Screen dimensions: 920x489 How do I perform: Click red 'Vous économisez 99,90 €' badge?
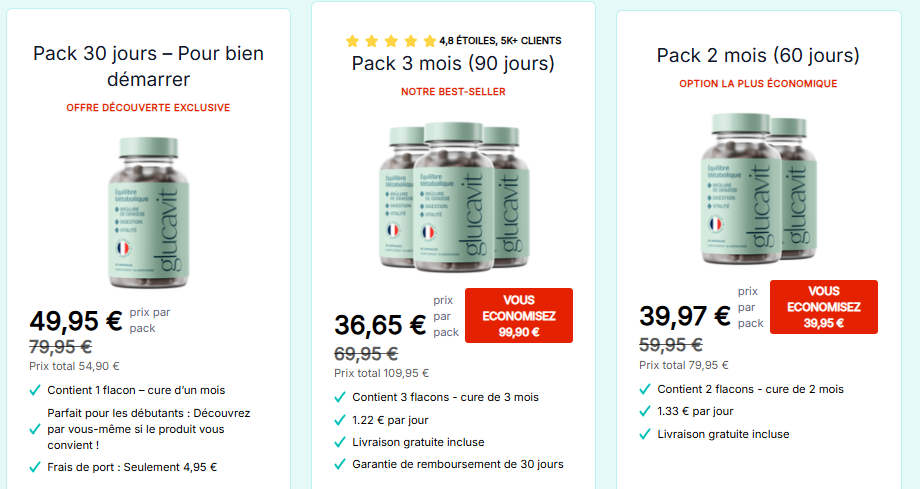tap(519, 315)
